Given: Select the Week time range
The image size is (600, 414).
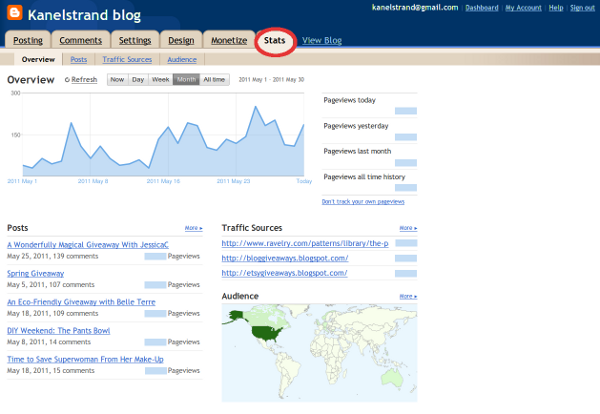Looking at the screenshot, I should (160, 80).
